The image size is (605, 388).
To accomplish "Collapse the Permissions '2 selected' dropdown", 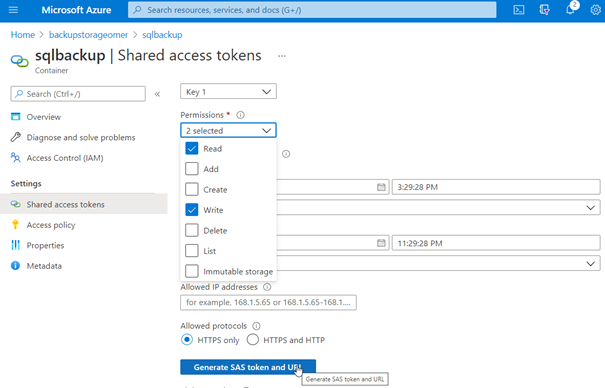I will pyautogui.click(x=228, y=130).
